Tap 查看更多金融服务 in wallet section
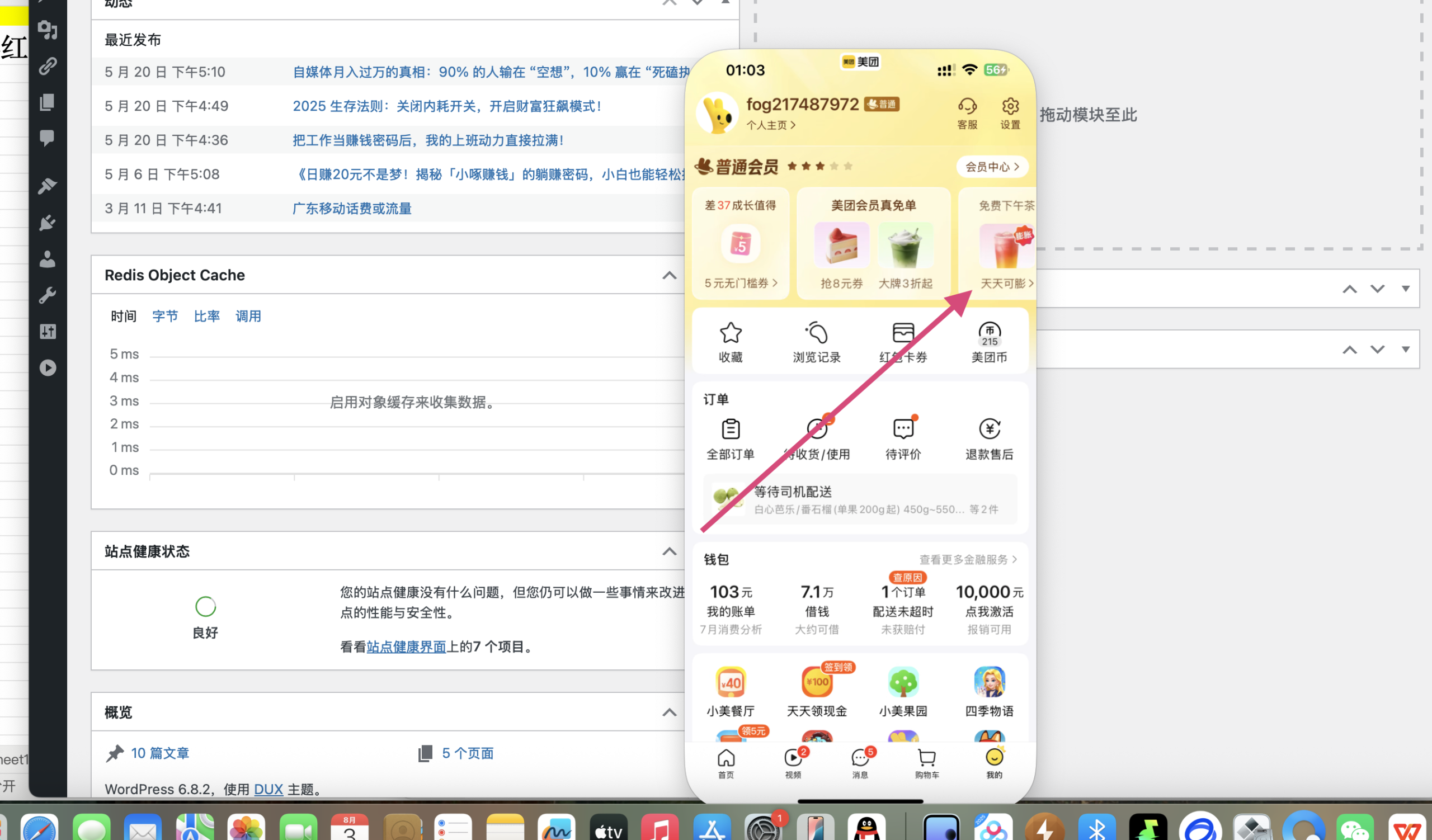Image resolution: width=1432 pixels, height=840 pixels. (968, 559)
